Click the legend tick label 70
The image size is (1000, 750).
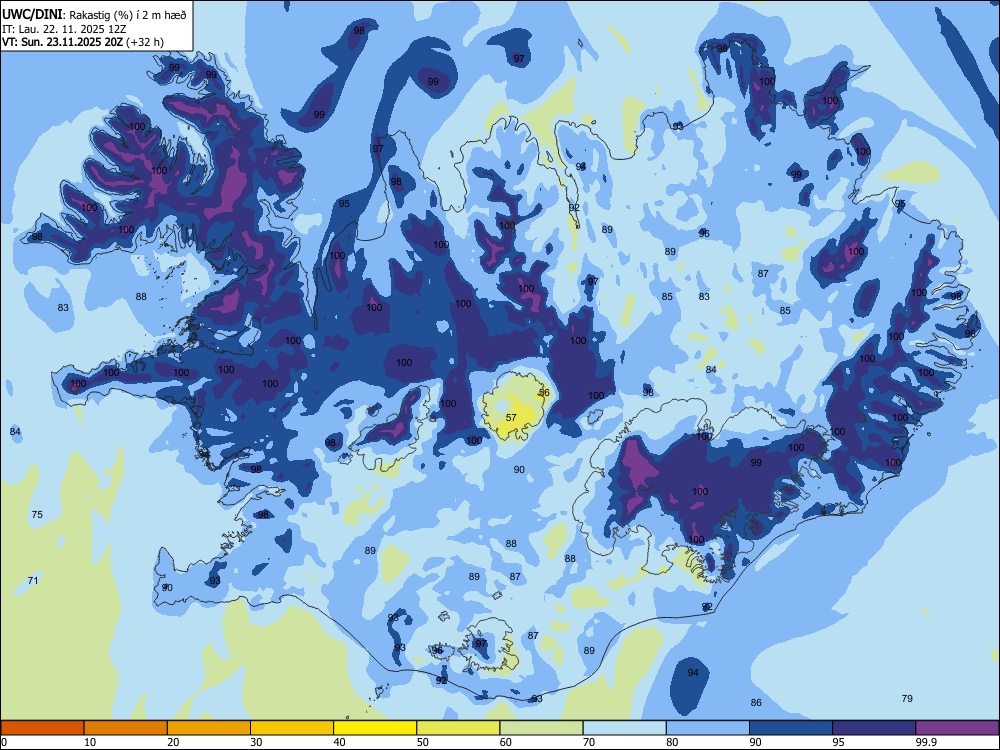(x=589, y=742)
